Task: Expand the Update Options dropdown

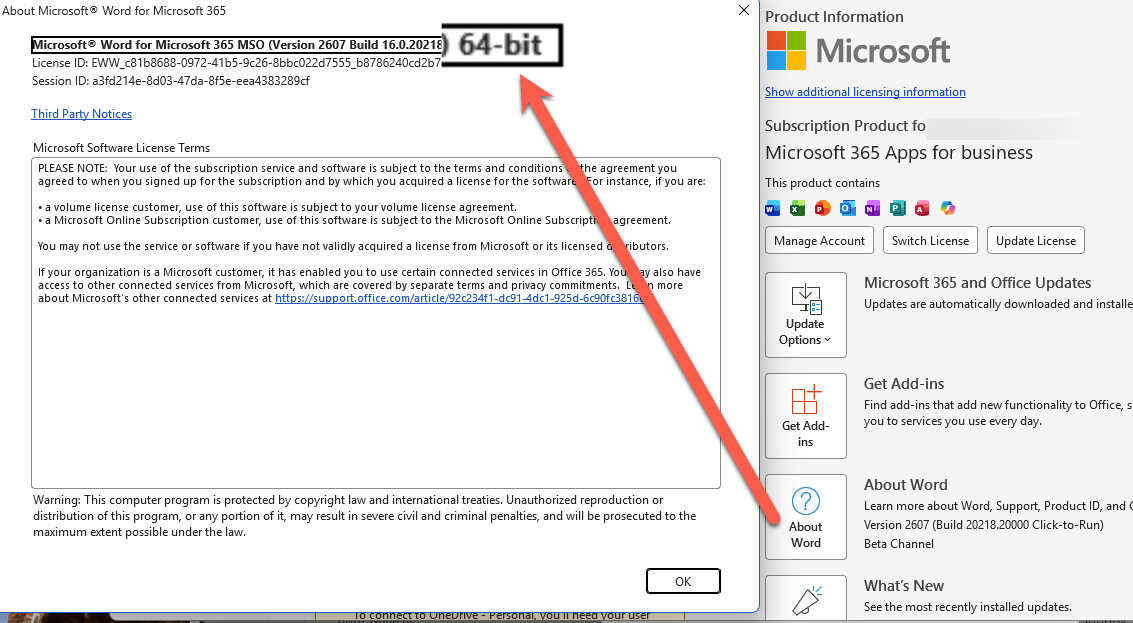Action: (x=806, y=314)
